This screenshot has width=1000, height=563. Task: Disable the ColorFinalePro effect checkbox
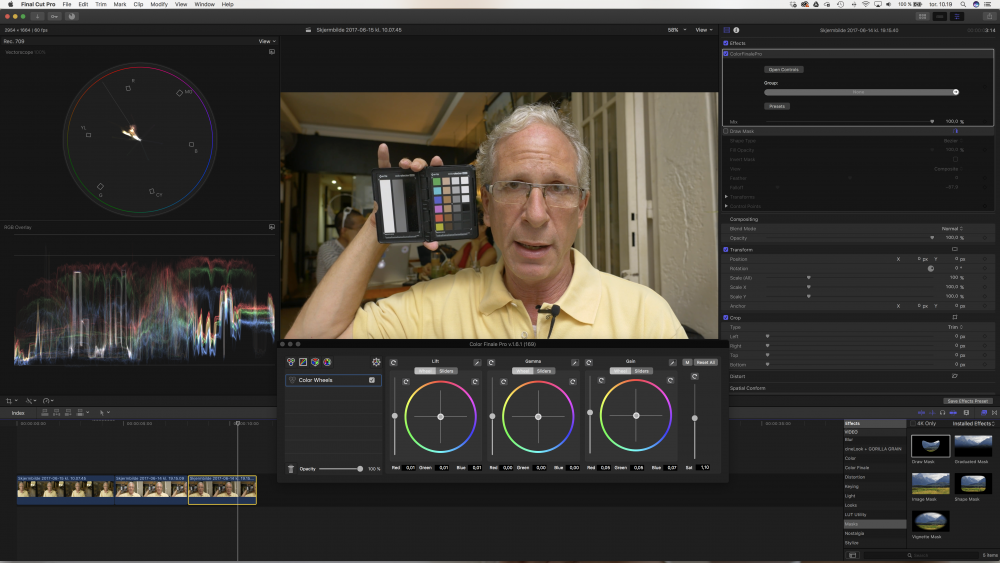[x=726, y=53]
